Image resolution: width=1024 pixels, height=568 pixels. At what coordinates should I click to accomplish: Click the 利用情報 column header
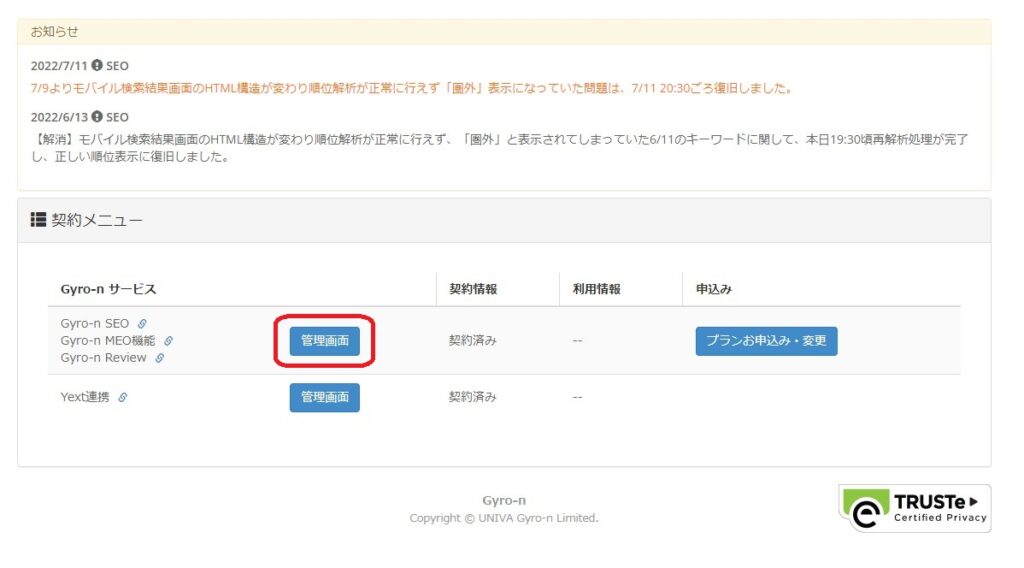click(596, 289)
